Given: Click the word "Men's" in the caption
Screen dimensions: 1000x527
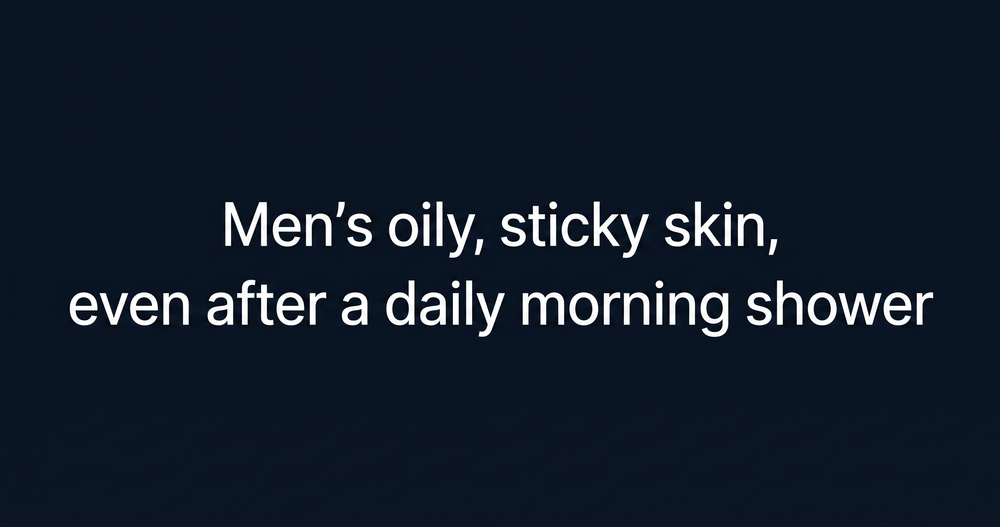Looking at the screenshot, I should 297,226.
